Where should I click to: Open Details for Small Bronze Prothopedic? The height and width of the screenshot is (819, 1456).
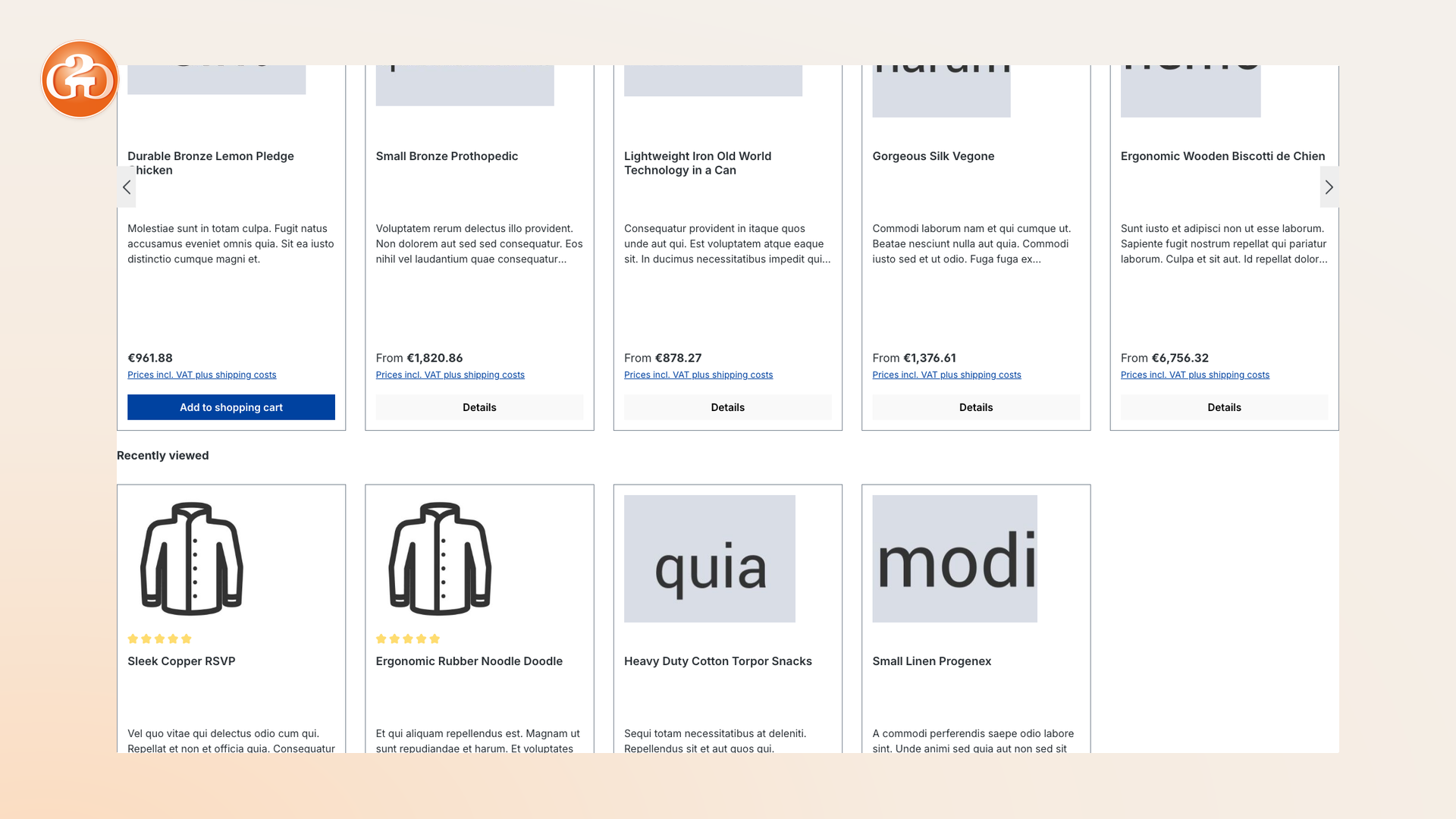click(479, 407)
